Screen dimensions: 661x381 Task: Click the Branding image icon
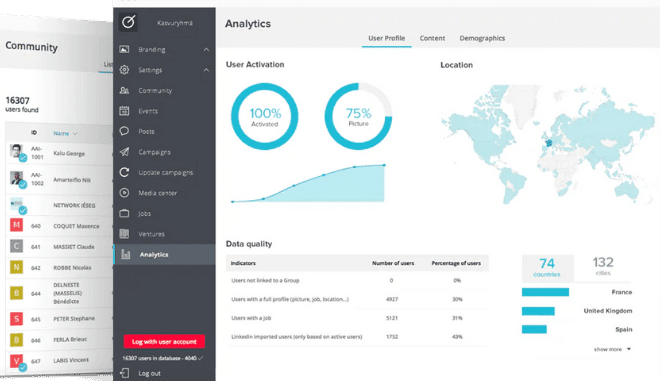(x=124, y=49)
